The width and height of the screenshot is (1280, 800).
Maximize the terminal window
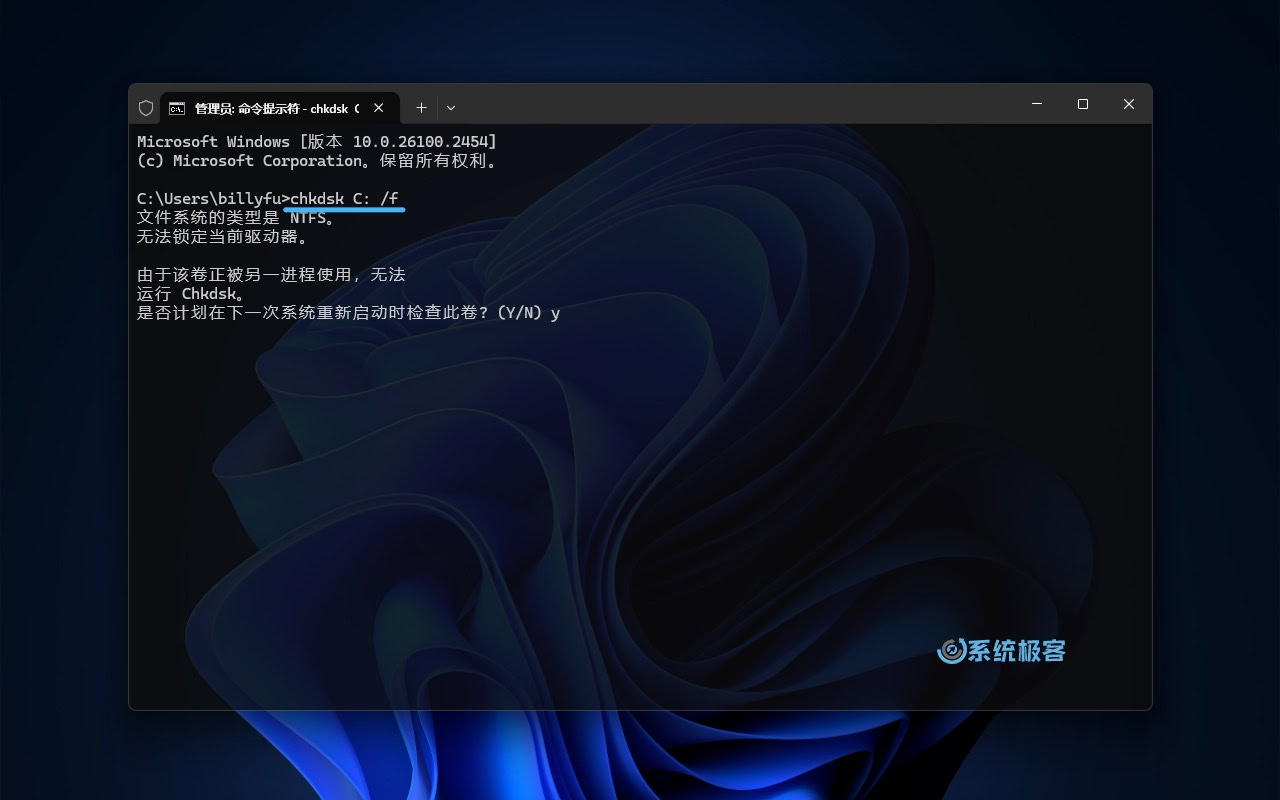tap(1082, 104)
